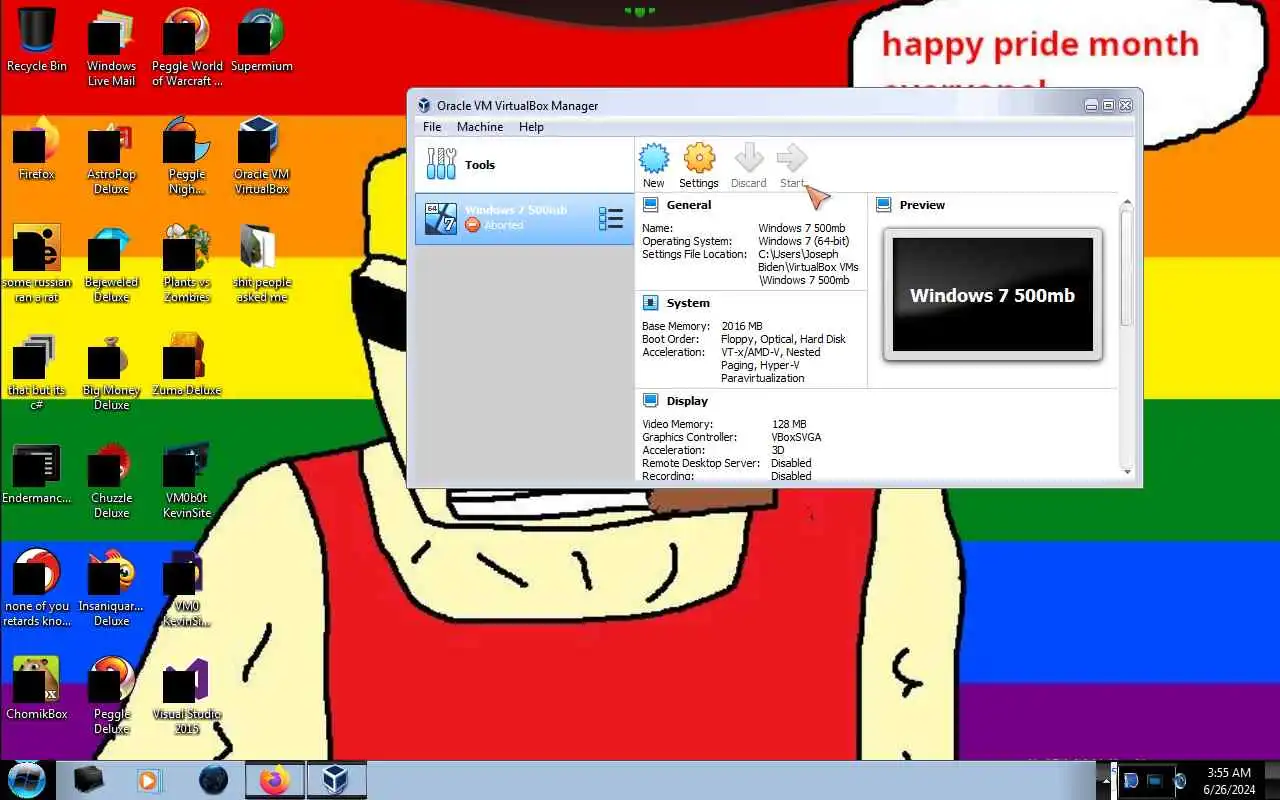Click the Start arrow toolbar icon
Image resolution: width=1280 pixels, height=800 pixels.
791,166
